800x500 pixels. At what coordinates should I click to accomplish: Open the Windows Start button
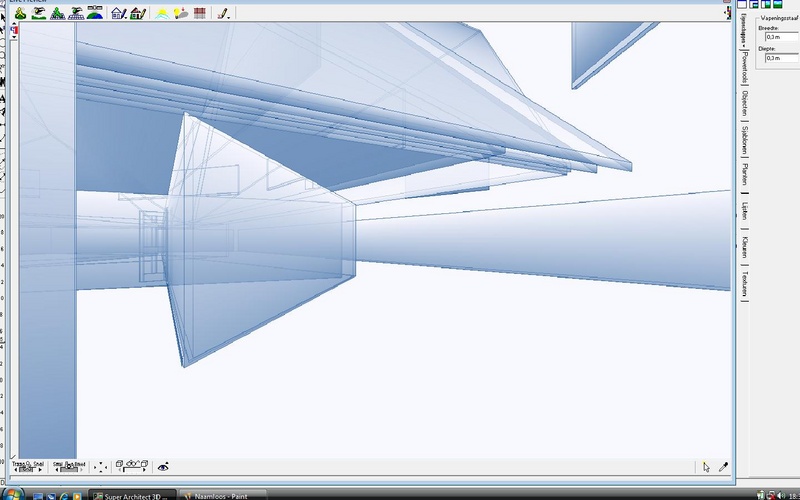[x=11, y=494]
